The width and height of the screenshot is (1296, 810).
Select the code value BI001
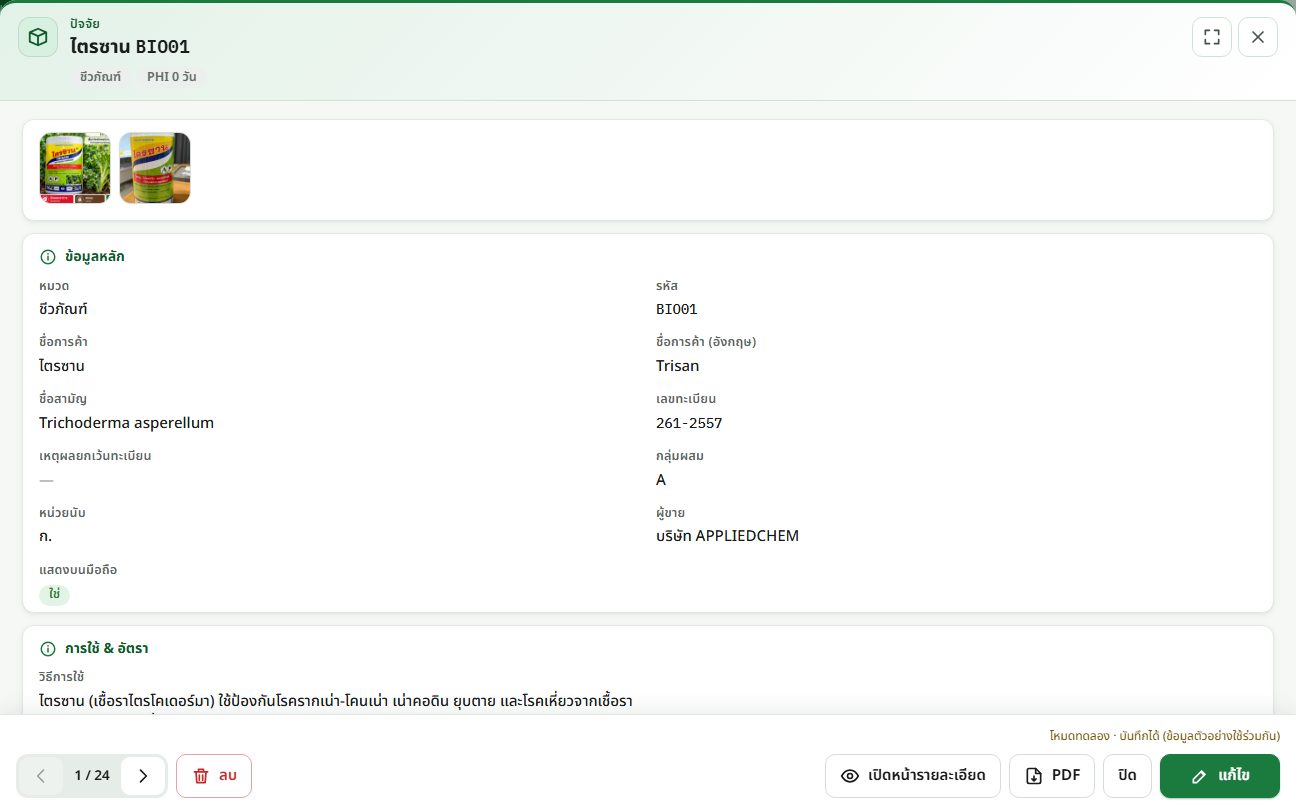677,309
